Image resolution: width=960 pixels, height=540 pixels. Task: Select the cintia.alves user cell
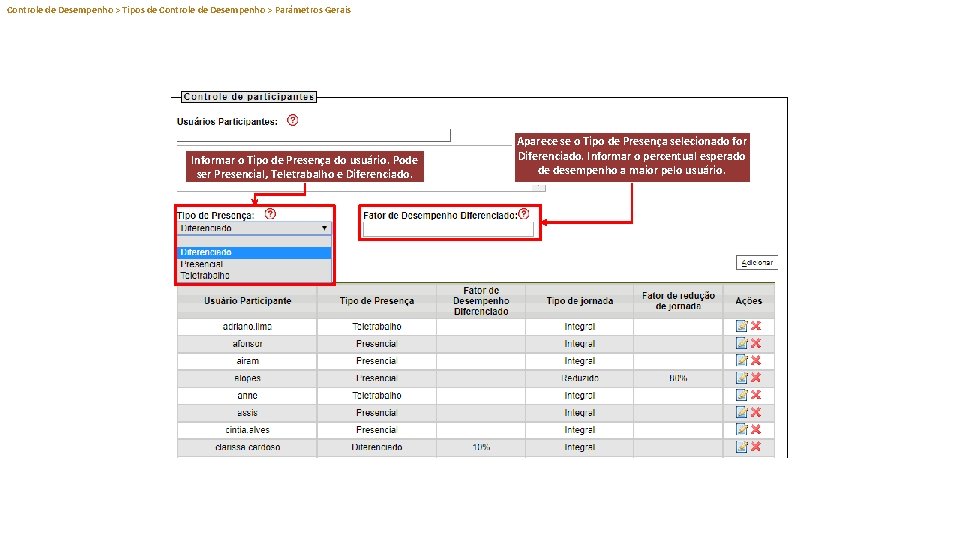[247, 430]
